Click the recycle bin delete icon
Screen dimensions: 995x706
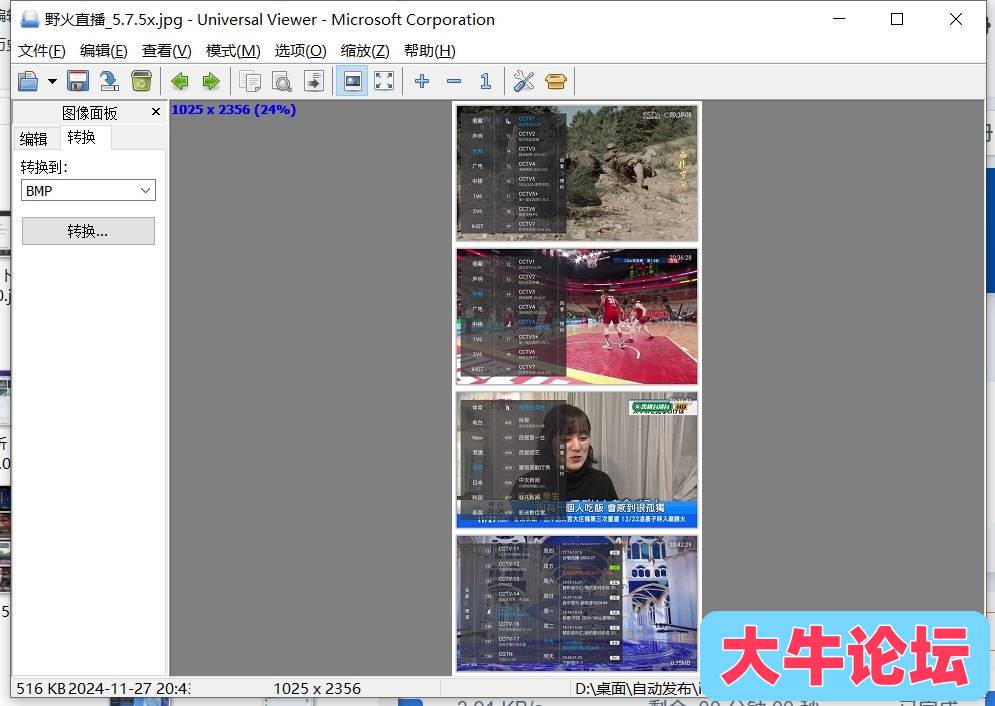[x=141, y=81]
